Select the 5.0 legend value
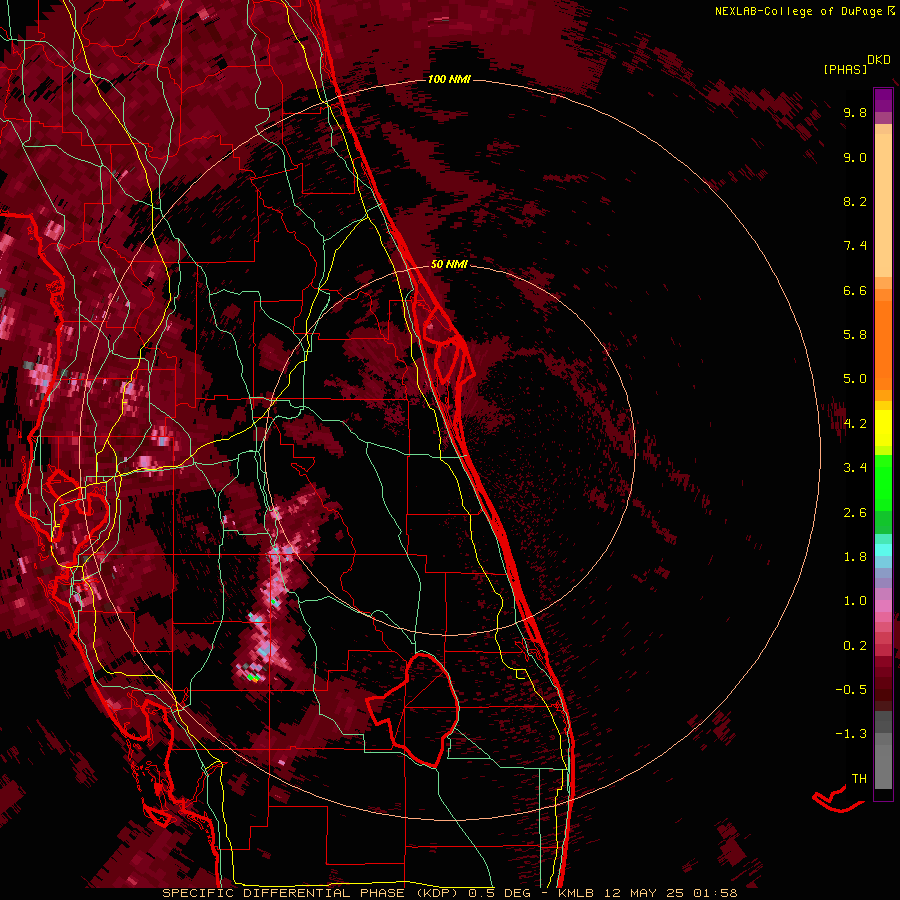Screen dimensions: 900x900 pyautogui.click(x=855, y=379)
